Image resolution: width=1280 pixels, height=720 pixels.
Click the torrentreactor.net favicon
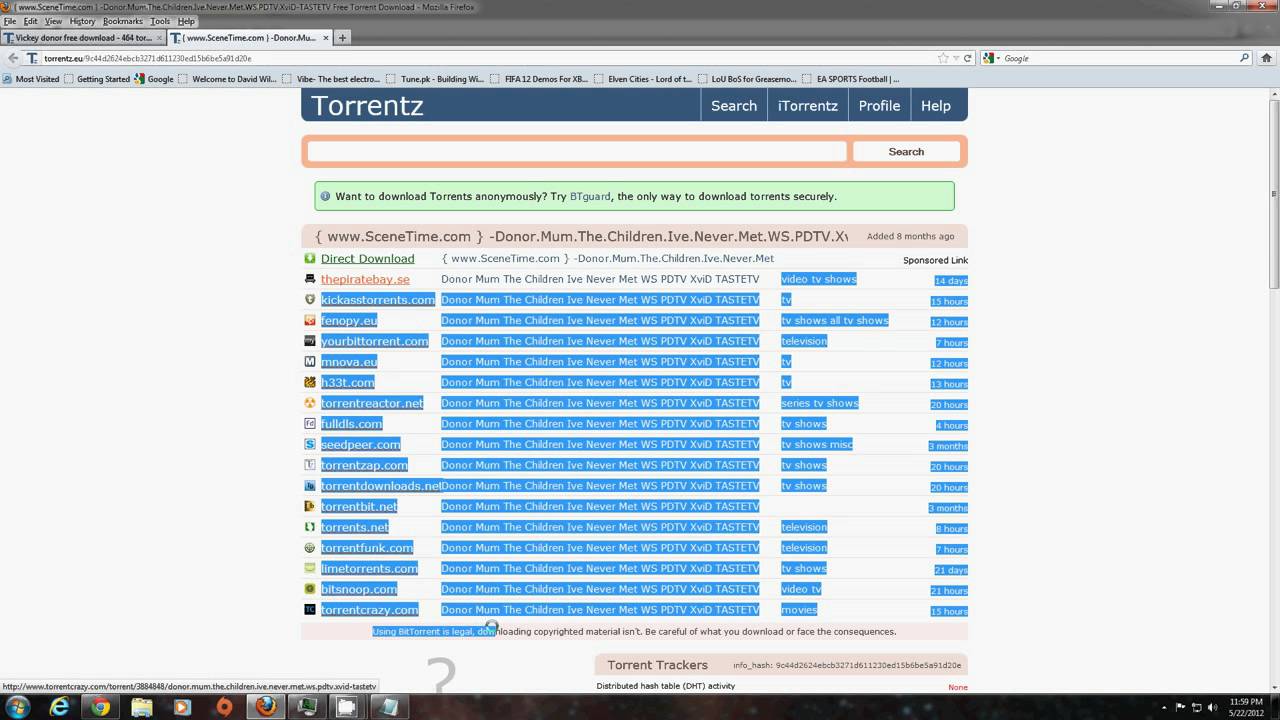tap(310, 403)
